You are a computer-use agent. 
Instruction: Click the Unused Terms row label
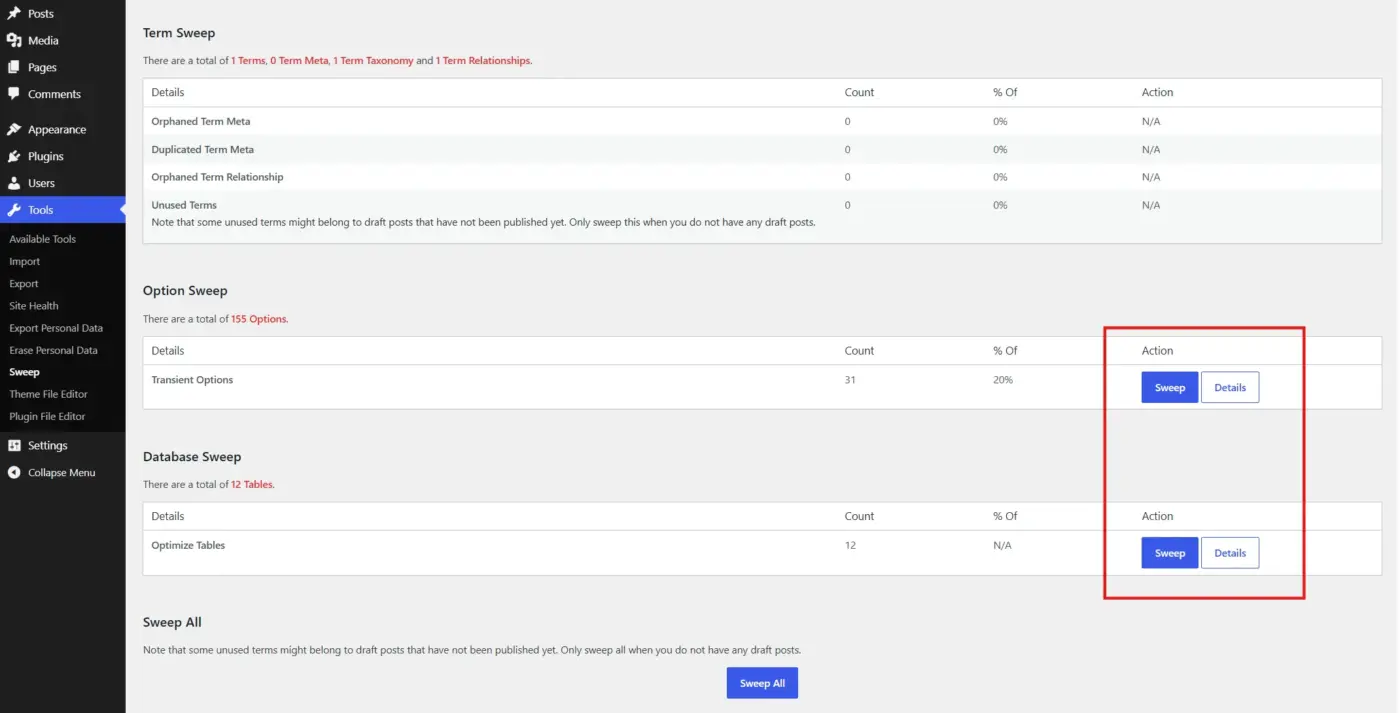tap(184, 205)
